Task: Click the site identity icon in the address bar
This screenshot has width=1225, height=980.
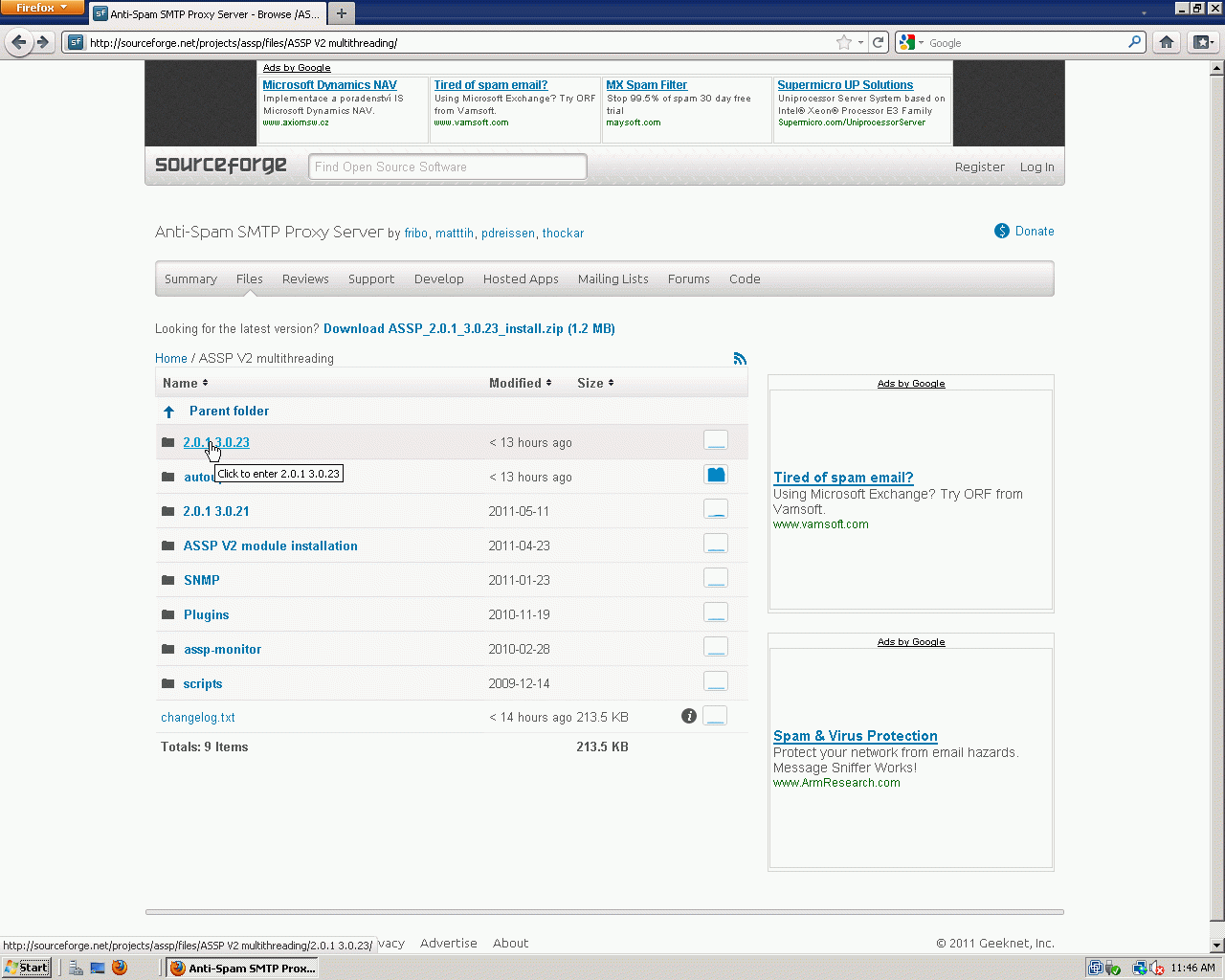Action: pos(76,42)
